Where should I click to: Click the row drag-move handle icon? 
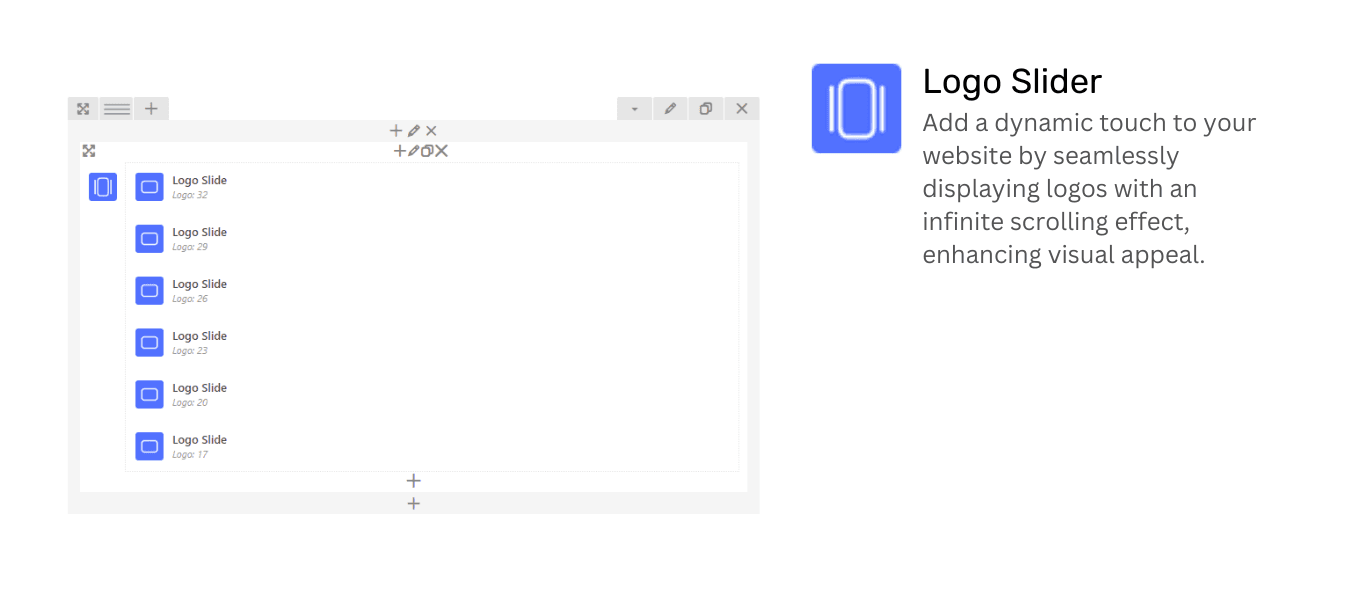click(x=83, y=108)
